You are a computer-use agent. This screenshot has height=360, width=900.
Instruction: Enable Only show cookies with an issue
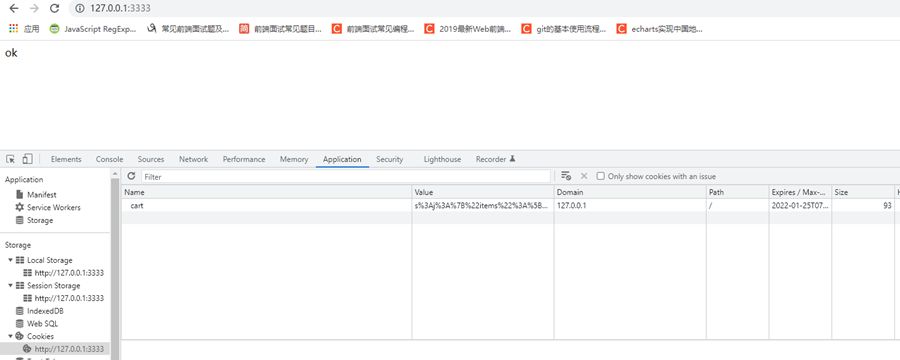[x=600, y=176]
